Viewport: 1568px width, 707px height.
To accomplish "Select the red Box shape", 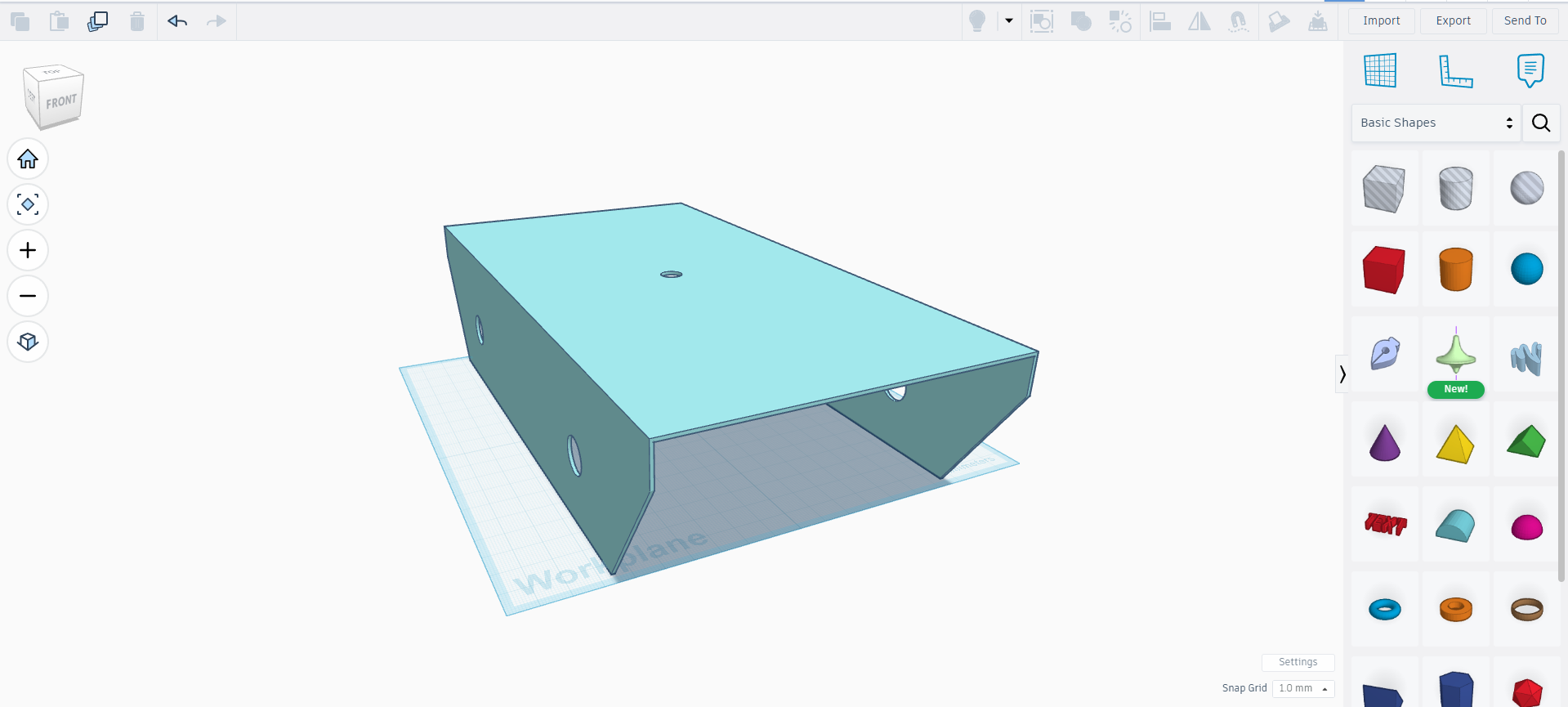I will point(1384,270).
